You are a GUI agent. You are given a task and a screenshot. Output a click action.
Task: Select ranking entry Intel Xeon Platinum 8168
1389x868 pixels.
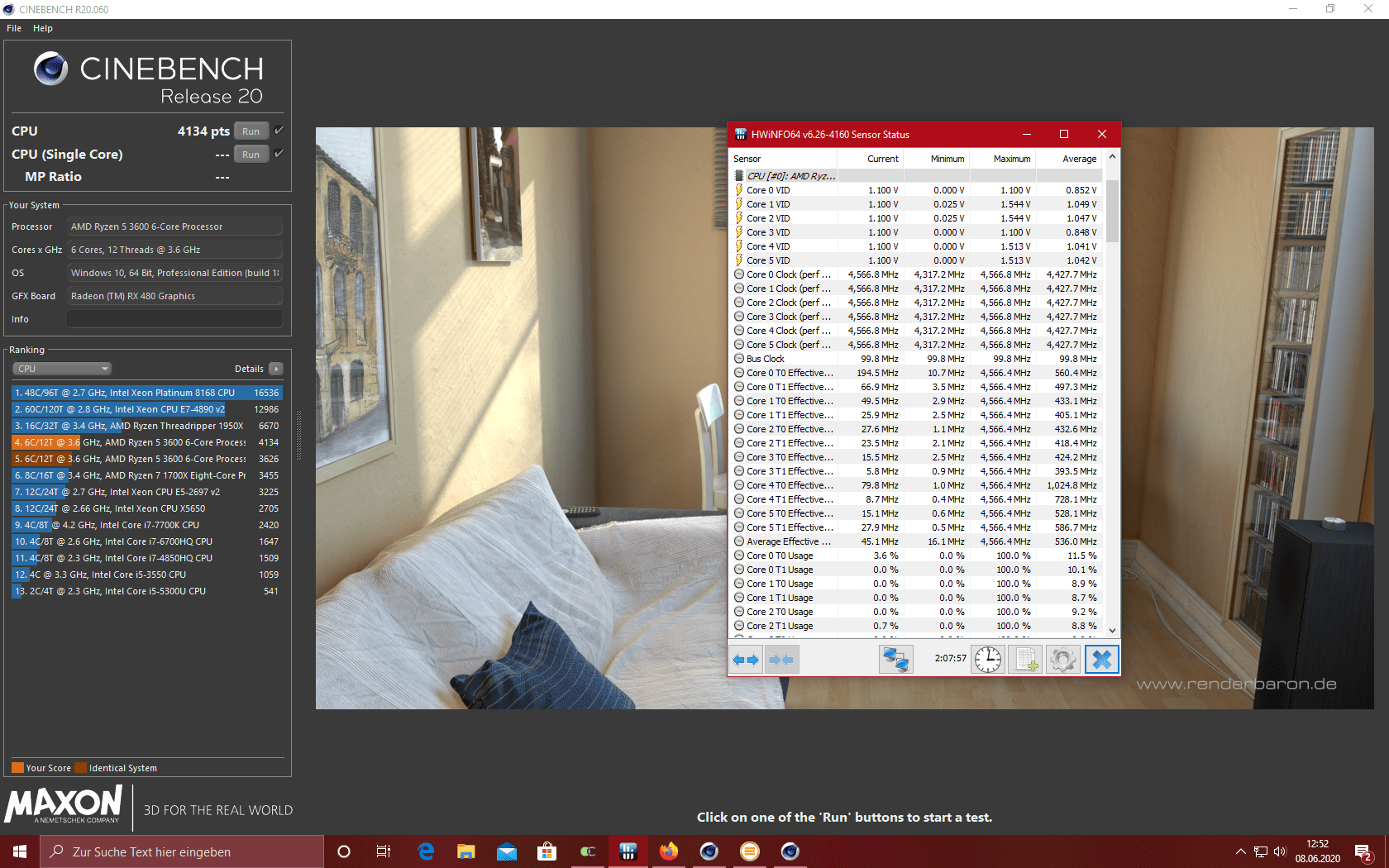pos(146,393)
